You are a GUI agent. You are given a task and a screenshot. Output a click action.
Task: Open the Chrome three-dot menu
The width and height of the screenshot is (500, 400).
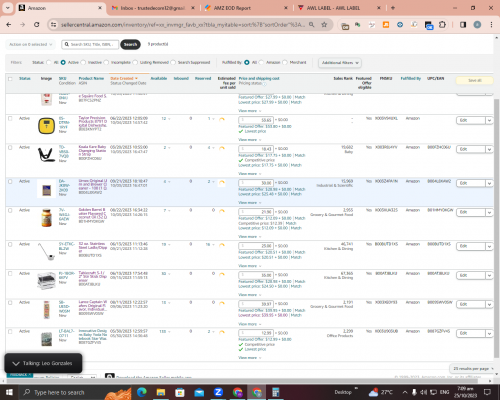pos(491,25)
